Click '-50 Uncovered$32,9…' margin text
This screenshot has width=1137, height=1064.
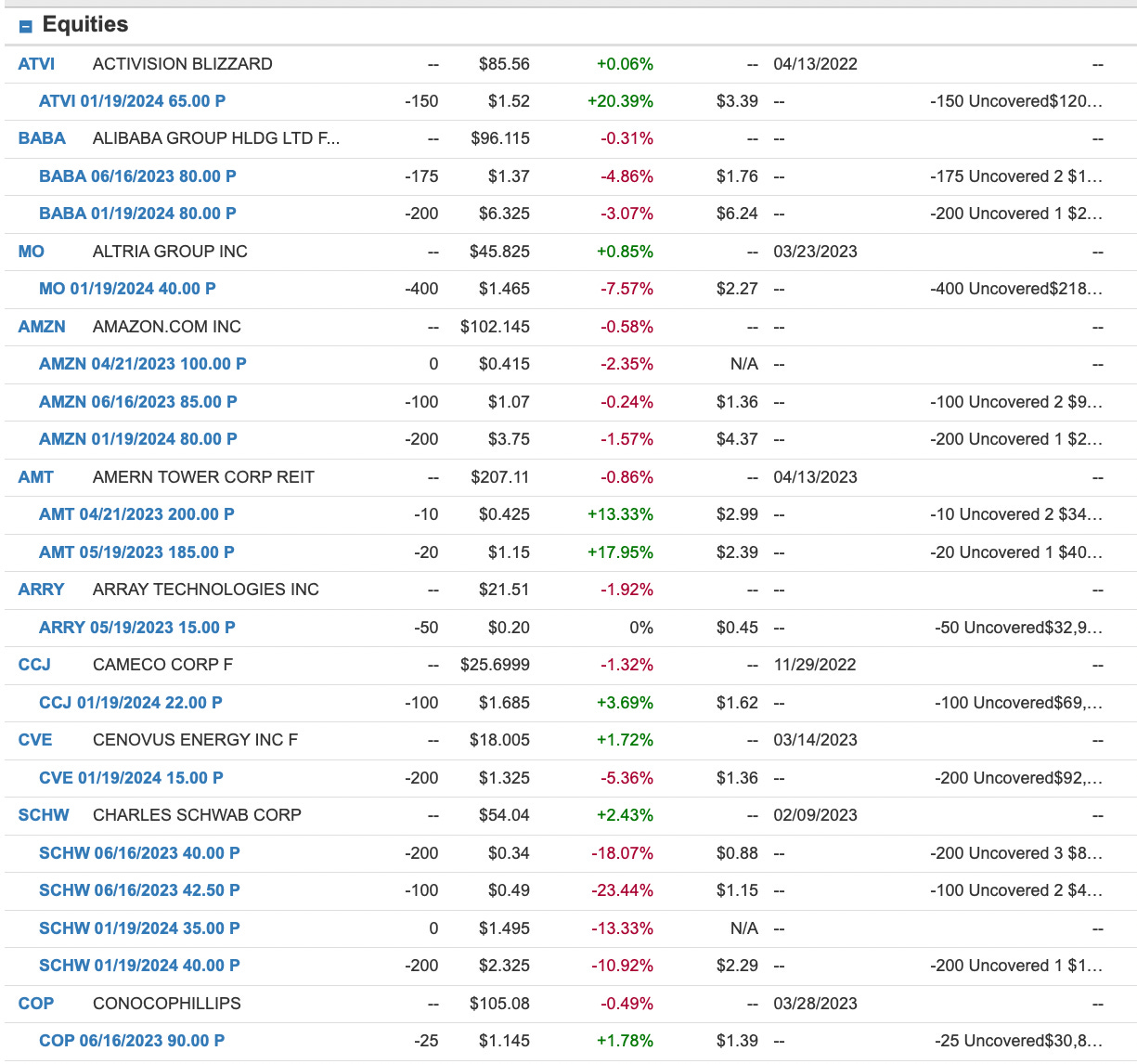(x=1019, y=628)
